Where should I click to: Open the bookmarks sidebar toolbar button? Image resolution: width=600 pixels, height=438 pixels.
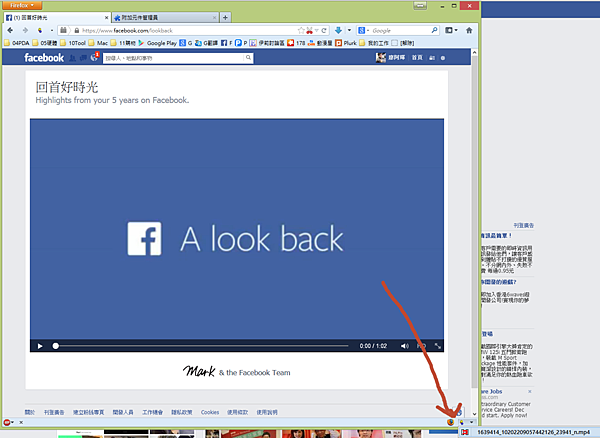pos(451,30)
